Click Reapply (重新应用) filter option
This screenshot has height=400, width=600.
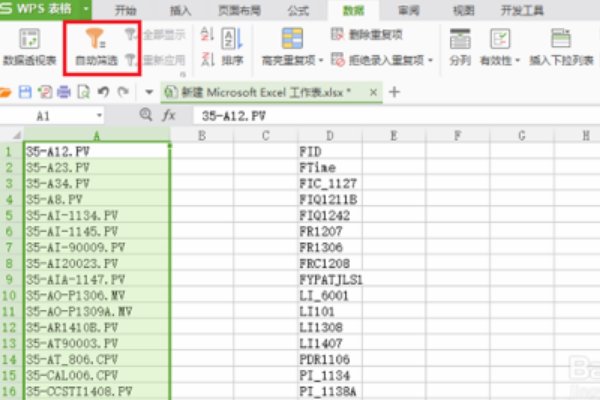tap(156, 60)
